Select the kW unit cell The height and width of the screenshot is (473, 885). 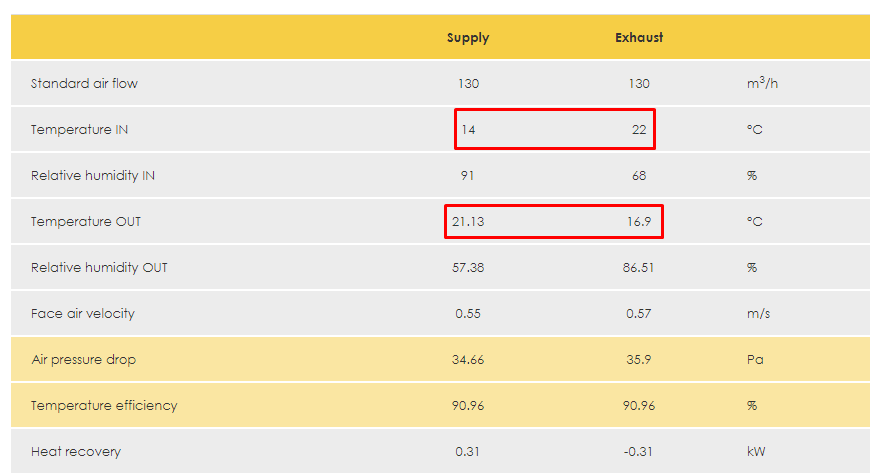pyautogui.click(x=756, y=452)
